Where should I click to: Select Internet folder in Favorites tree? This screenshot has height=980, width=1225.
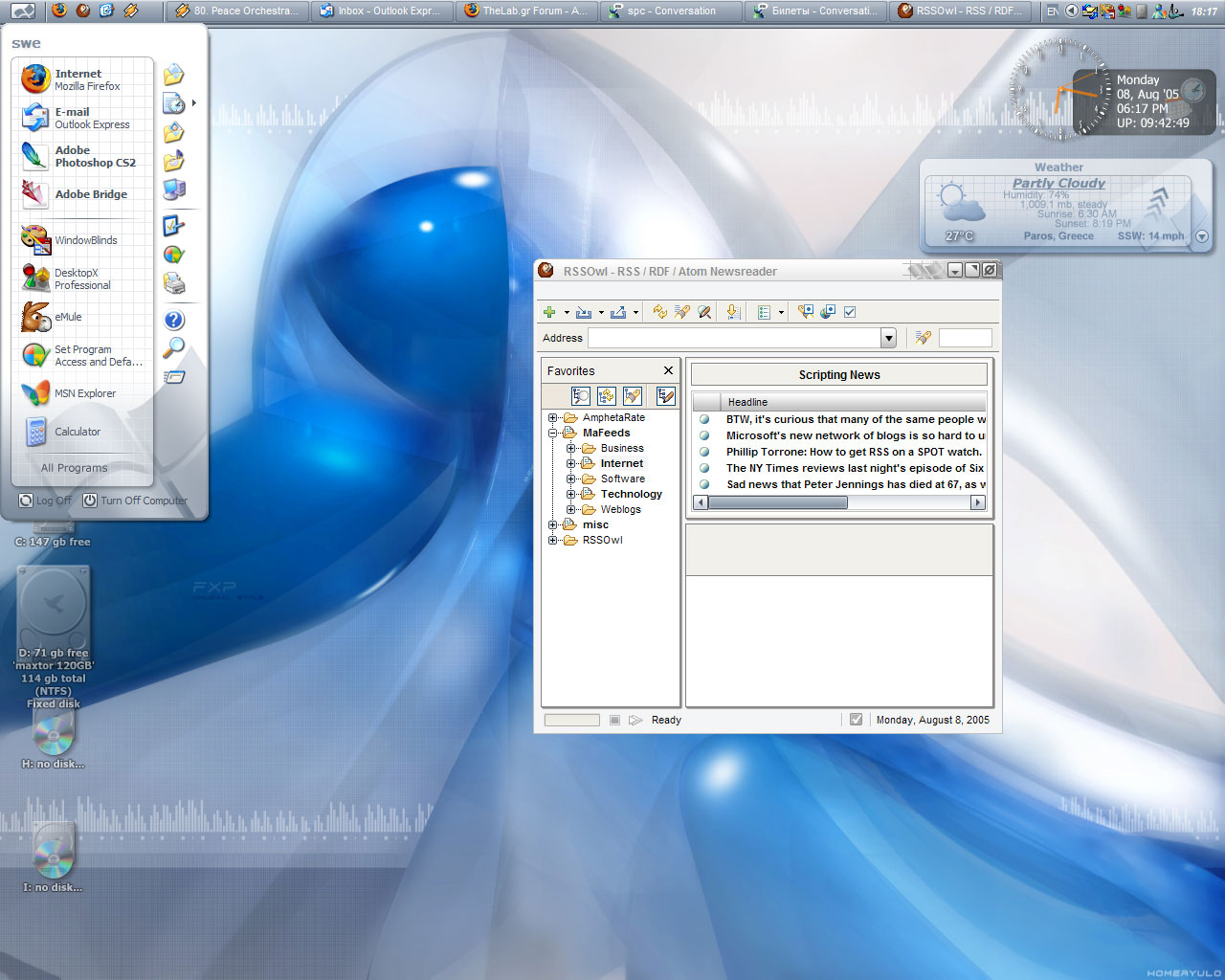[x=622, y=463]
